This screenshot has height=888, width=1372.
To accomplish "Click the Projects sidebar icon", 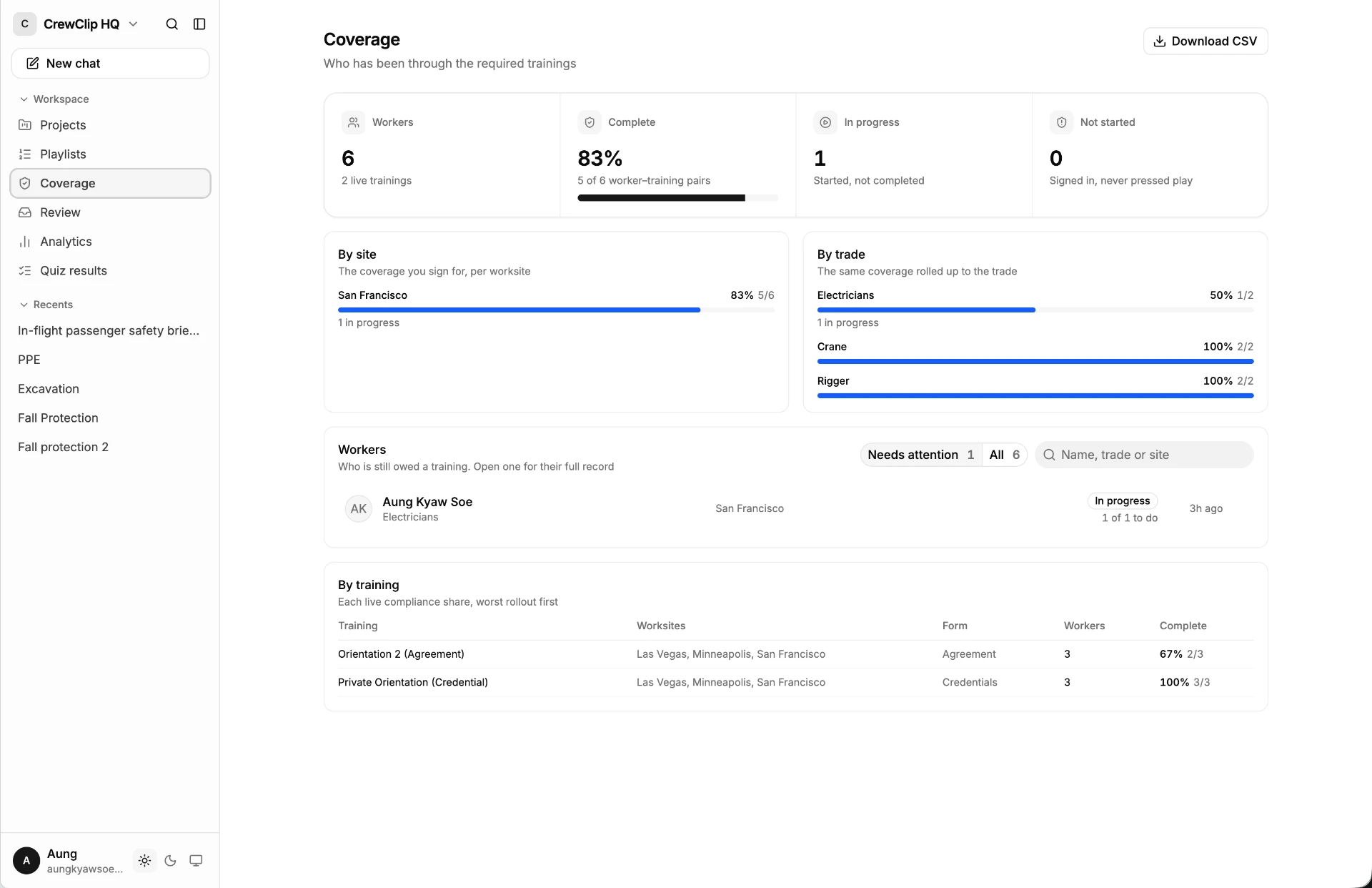I will 25,125.
